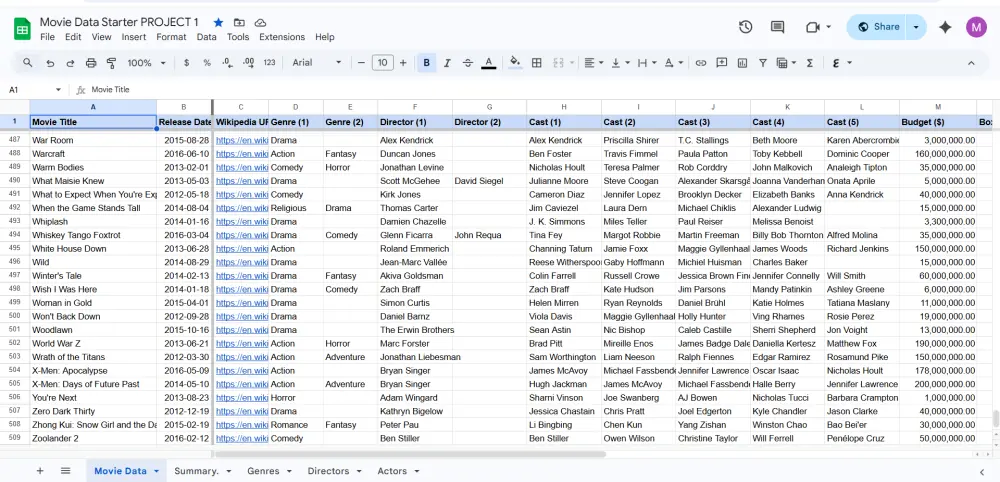1000x482 pixels.
Task: Open the Tools menu
Action: tap(238, 37)
